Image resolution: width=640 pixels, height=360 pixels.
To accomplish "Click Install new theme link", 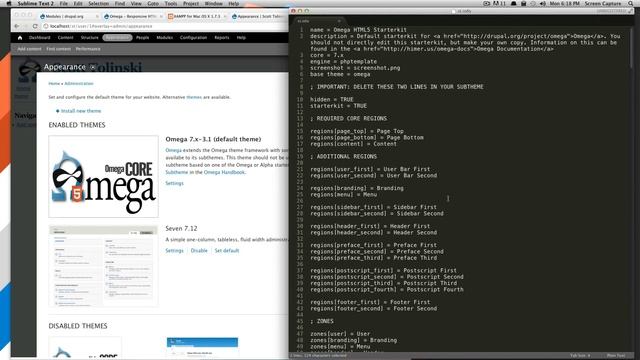I will 81,111.
